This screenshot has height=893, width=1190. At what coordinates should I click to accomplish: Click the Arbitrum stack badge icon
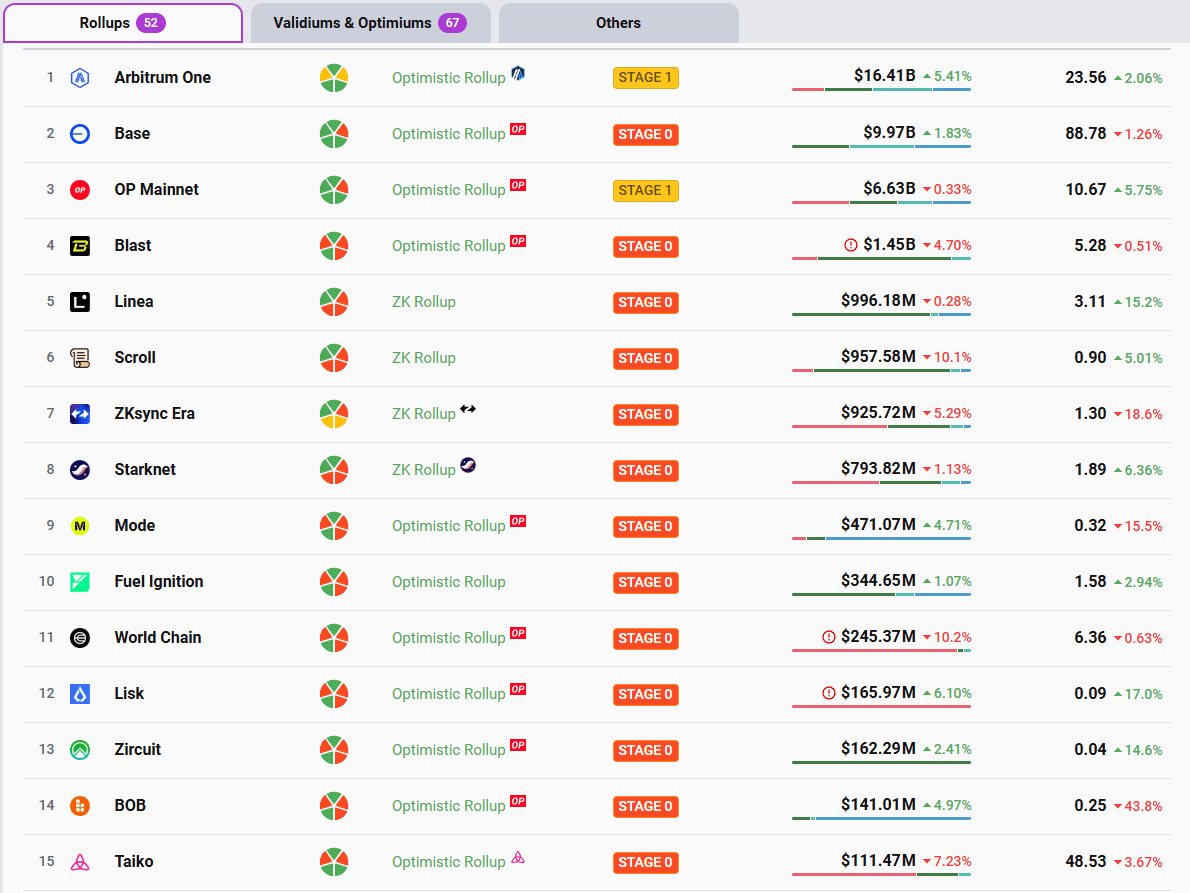pyautogui.click(x=518, y=73)
